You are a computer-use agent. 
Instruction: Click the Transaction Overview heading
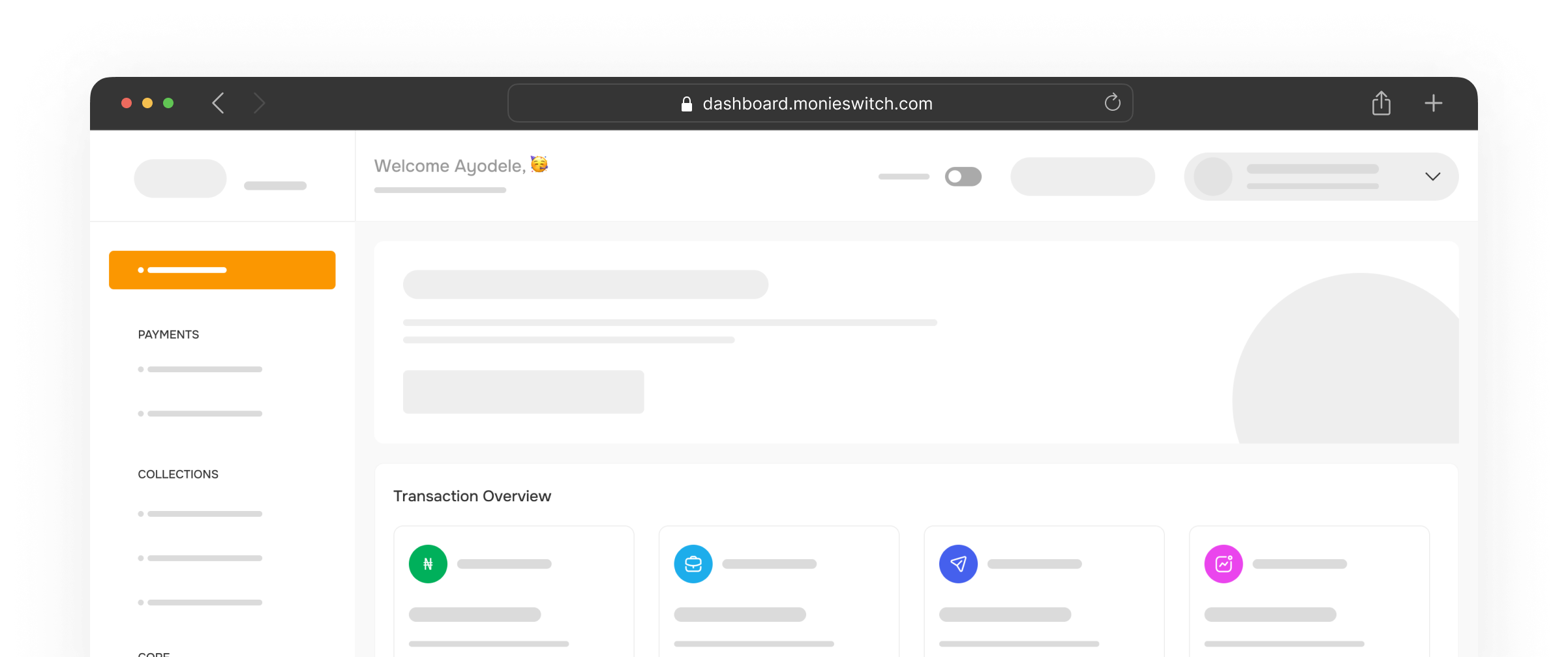[x=472, y=496]
